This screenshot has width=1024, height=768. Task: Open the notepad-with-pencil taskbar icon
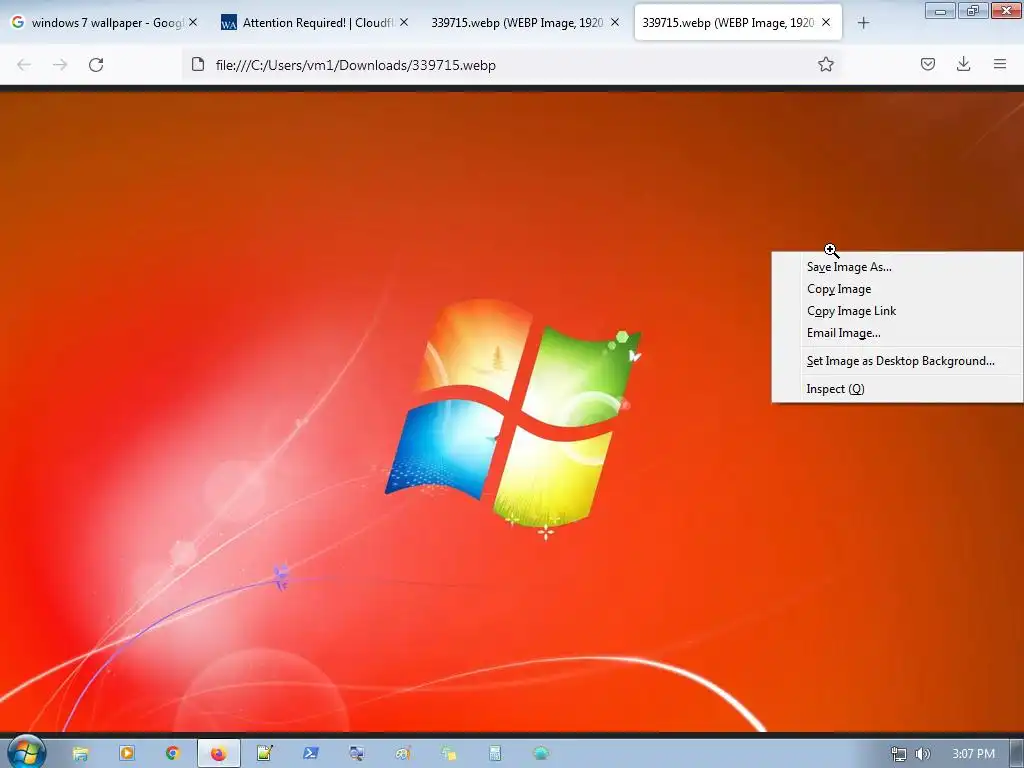pos(264,754)
